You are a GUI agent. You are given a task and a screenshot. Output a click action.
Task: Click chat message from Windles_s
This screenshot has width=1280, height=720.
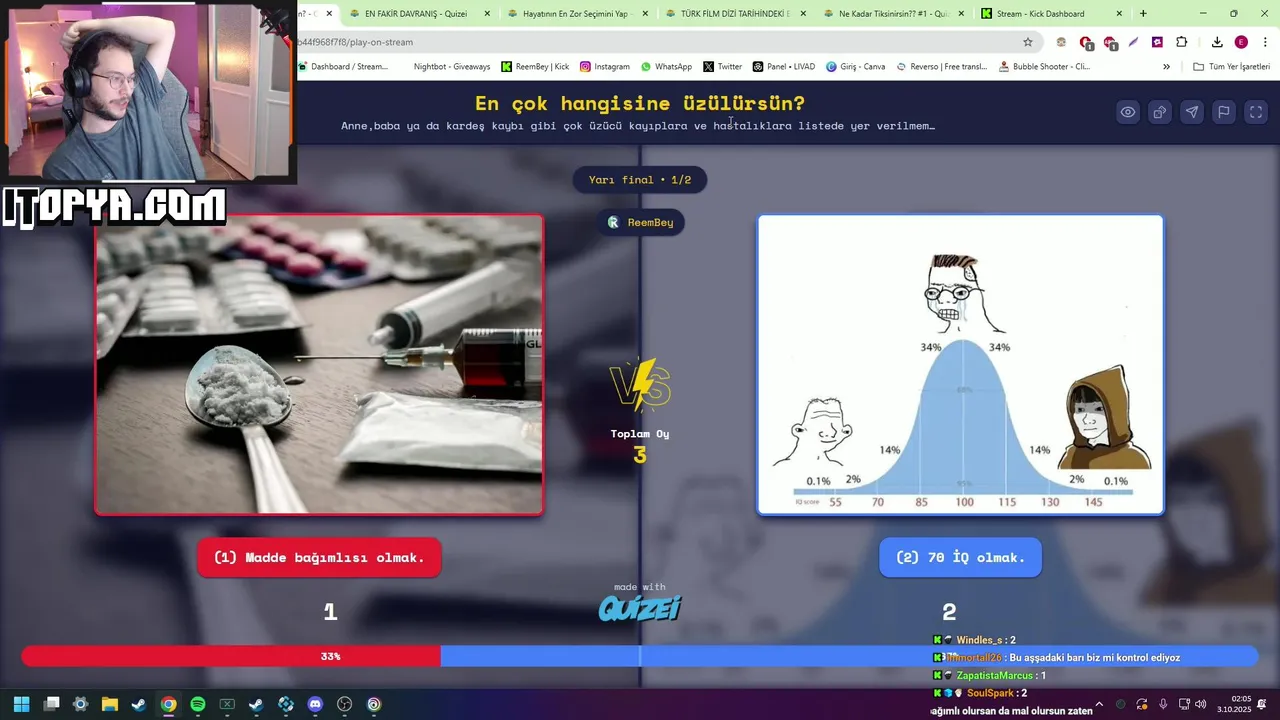974,640
